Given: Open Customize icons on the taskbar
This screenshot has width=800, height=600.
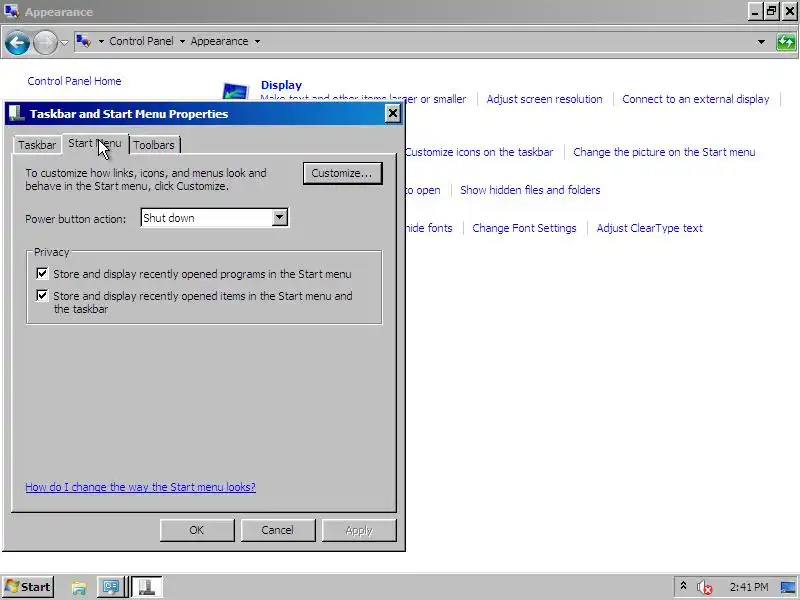Looking at the screenshot, I should click(479, 152).
